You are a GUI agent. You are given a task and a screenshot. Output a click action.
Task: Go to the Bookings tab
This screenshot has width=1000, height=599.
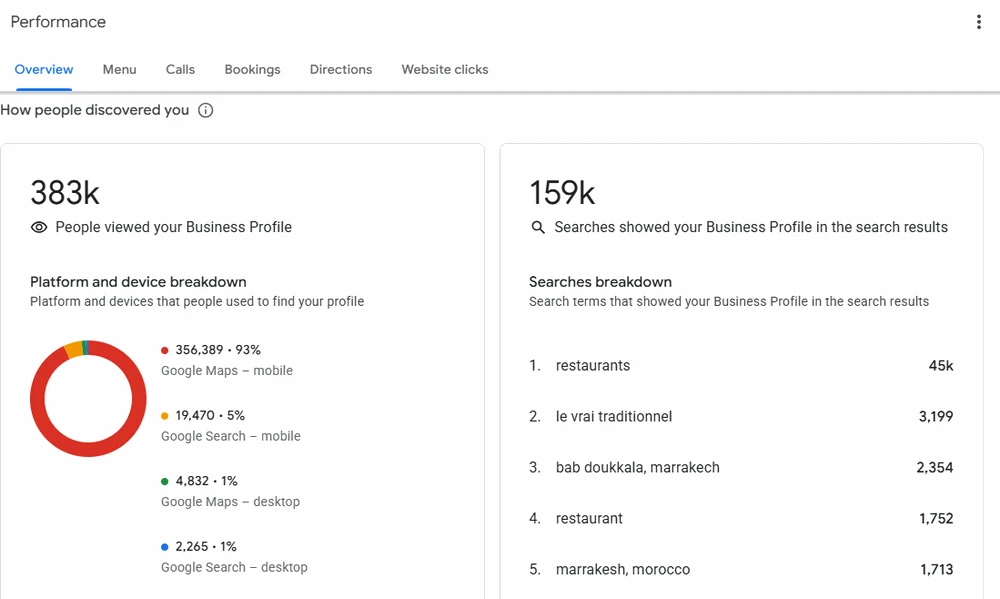(x=253, y=70)
